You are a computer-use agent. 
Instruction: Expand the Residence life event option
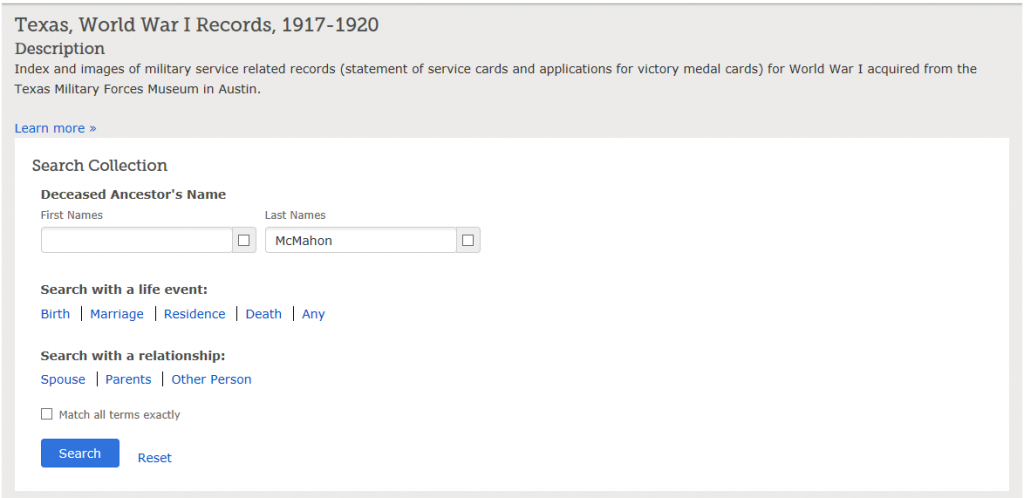click(195, 314)
